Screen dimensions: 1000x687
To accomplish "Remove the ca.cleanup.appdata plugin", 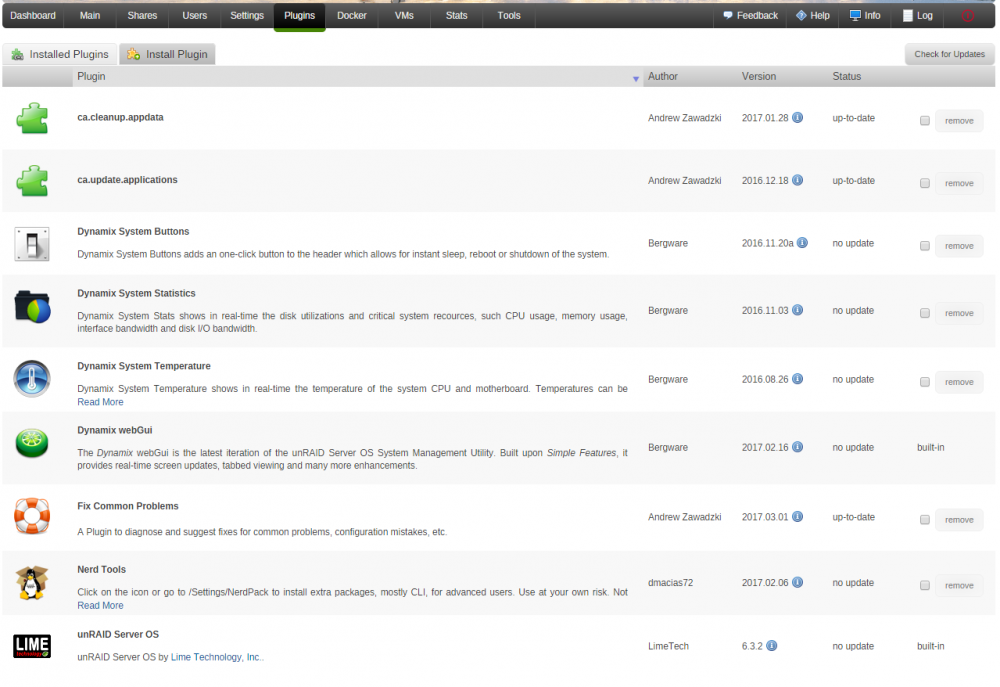I will [959, 121].
